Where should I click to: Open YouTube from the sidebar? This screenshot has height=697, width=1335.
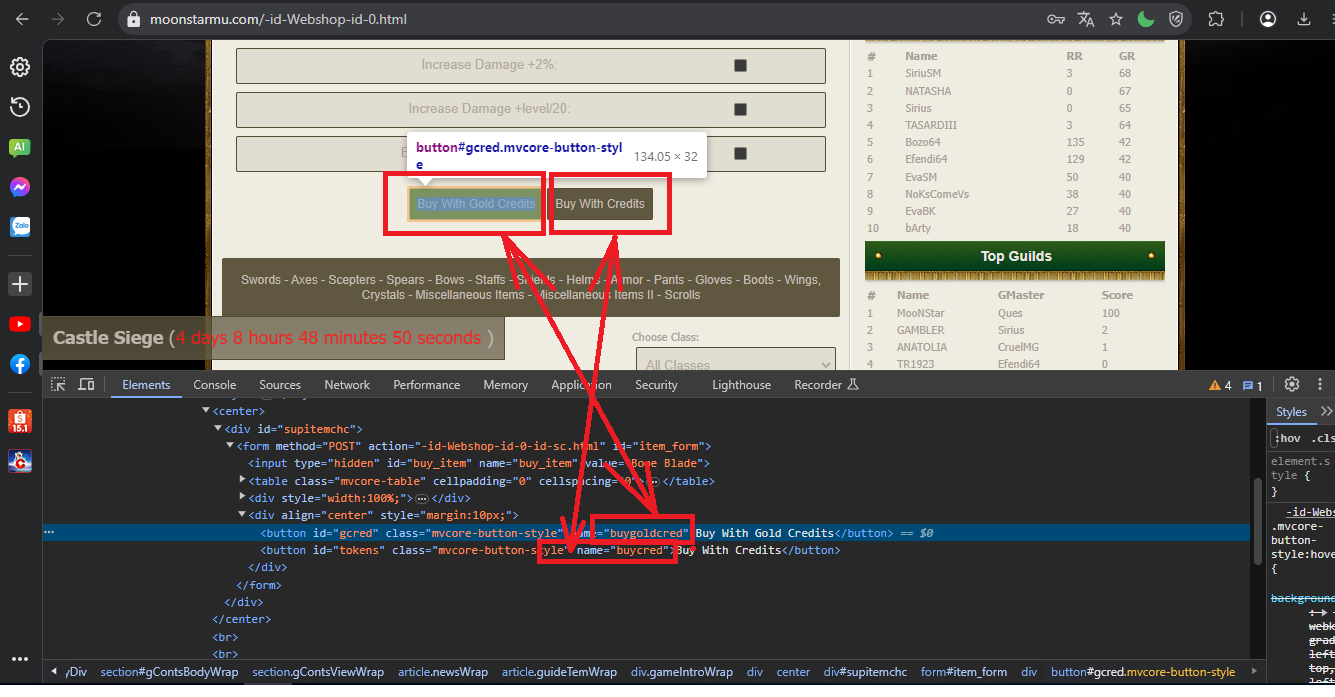(20, 324)
